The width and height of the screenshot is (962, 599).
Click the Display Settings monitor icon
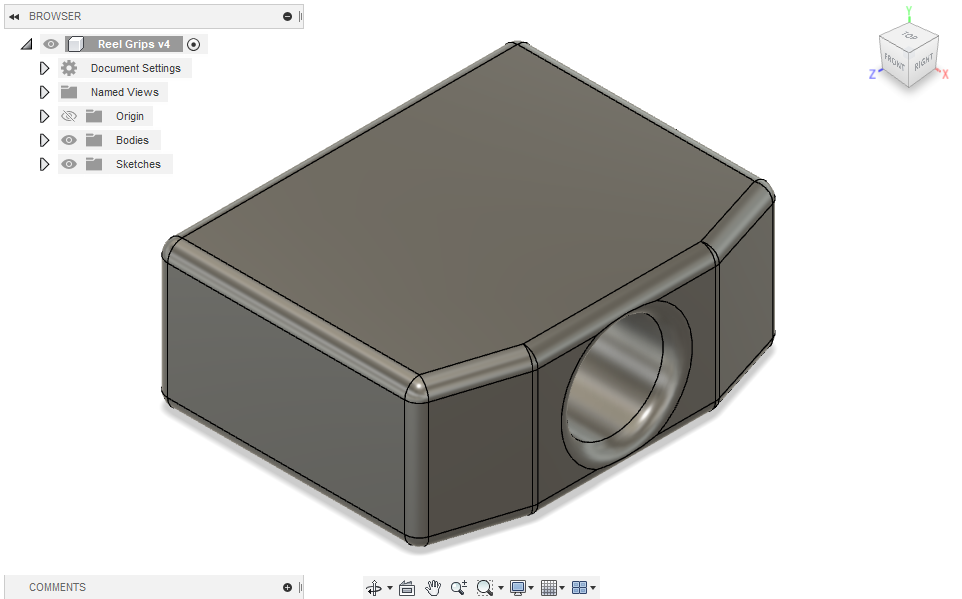point(516,588)
